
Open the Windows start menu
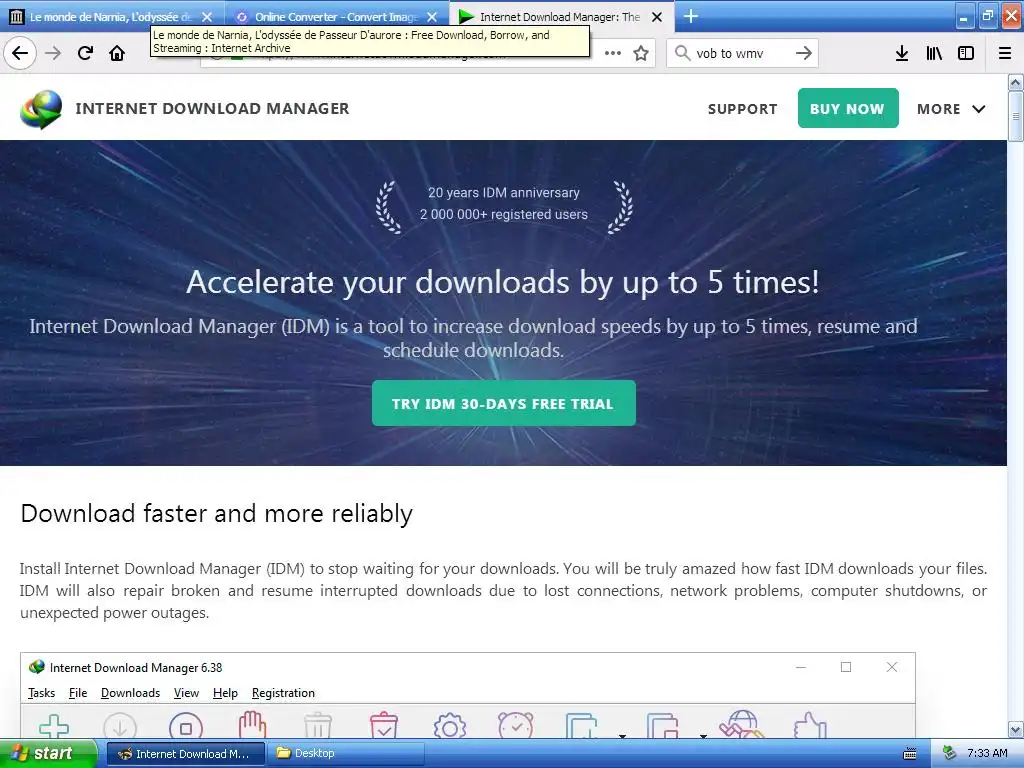pos(48,754)
